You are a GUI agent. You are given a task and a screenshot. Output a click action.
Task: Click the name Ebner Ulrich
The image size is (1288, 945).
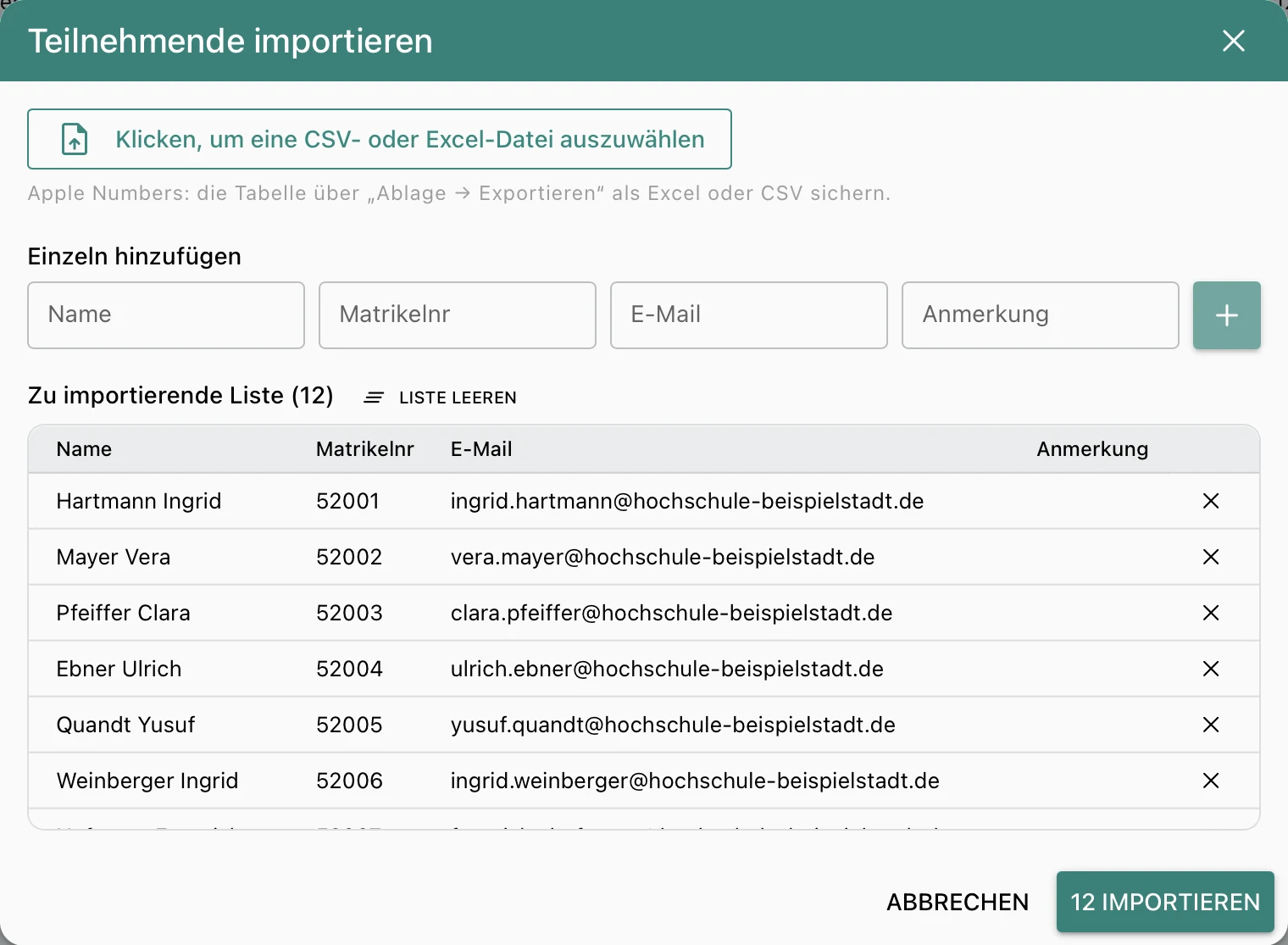point(119,669)
